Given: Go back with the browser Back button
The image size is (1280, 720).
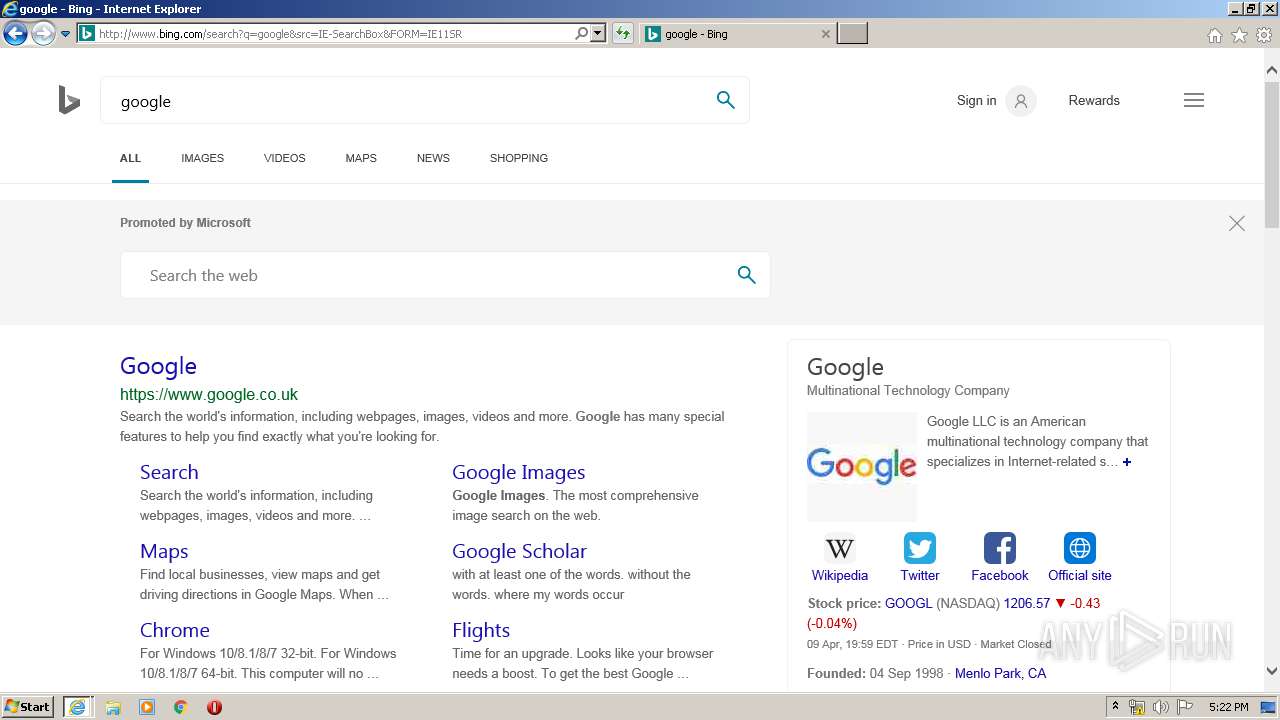Looking at the screenshot, I should click(15, 34).
